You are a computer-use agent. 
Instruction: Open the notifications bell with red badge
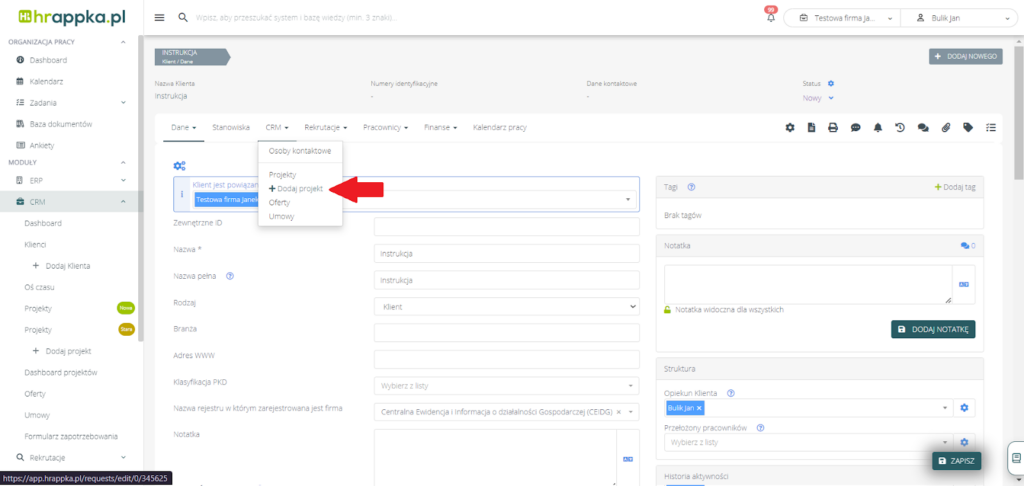[x=770, y=18]
